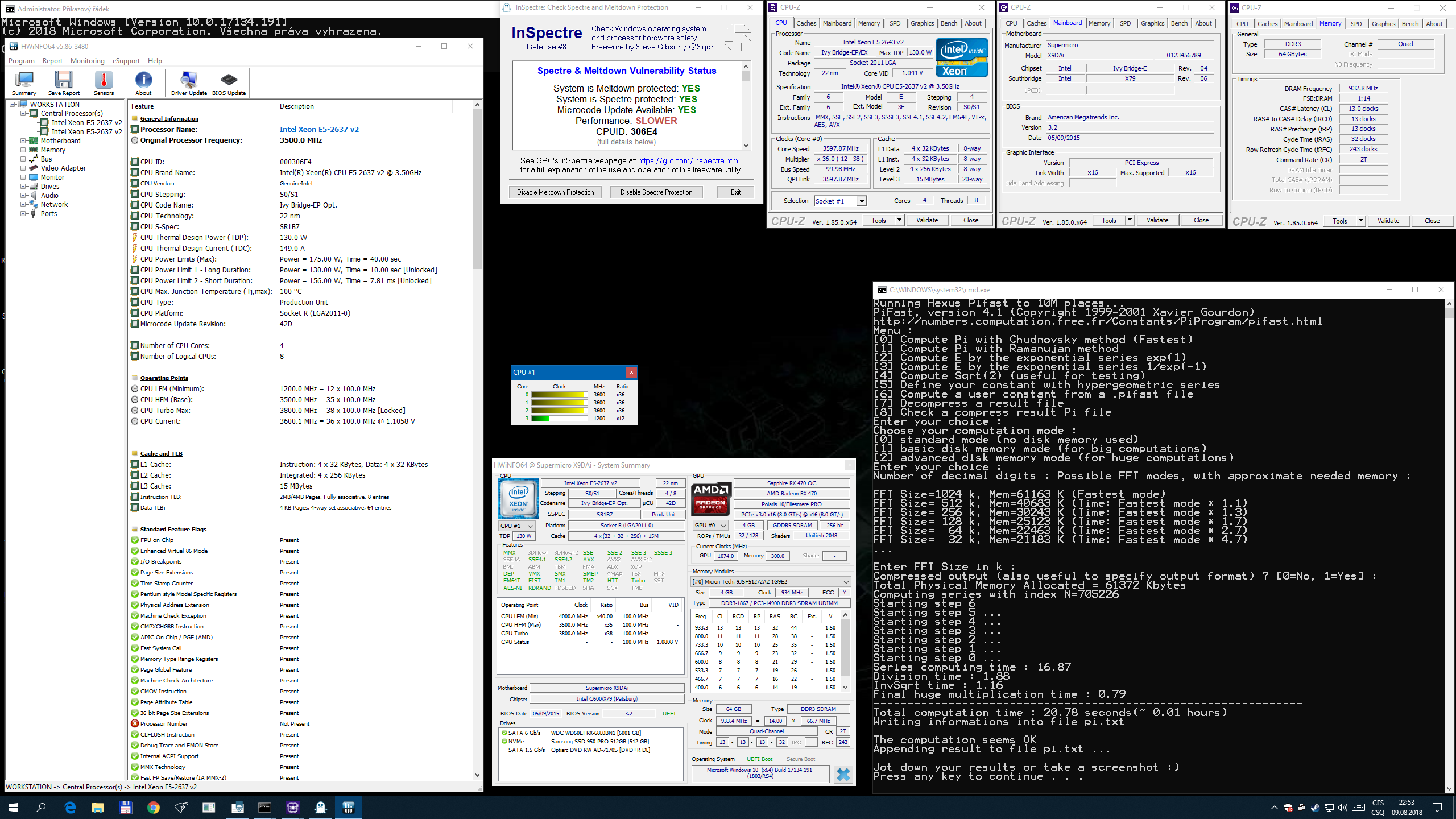Open Steam tray icon
The height and width of the screenshot is (819, 1456).
tap(1315, 808)
